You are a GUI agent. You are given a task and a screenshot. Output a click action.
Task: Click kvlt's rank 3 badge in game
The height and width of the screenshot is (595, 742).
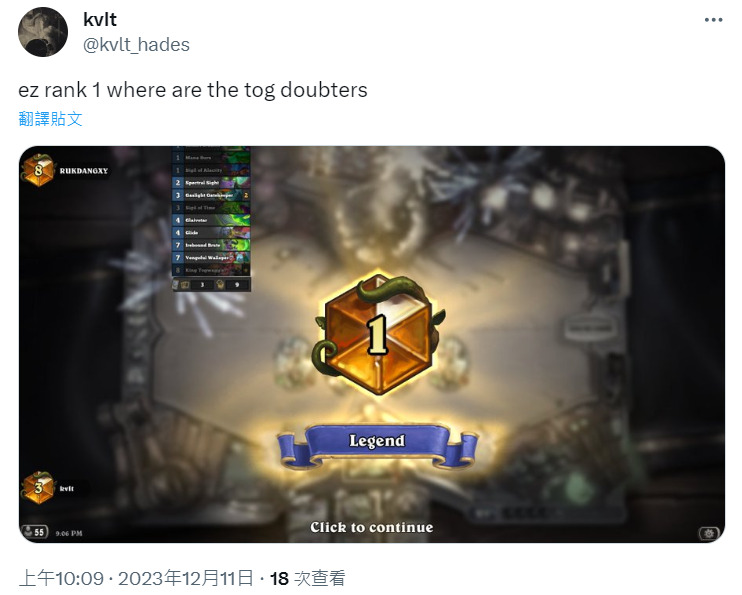(37, 487)
